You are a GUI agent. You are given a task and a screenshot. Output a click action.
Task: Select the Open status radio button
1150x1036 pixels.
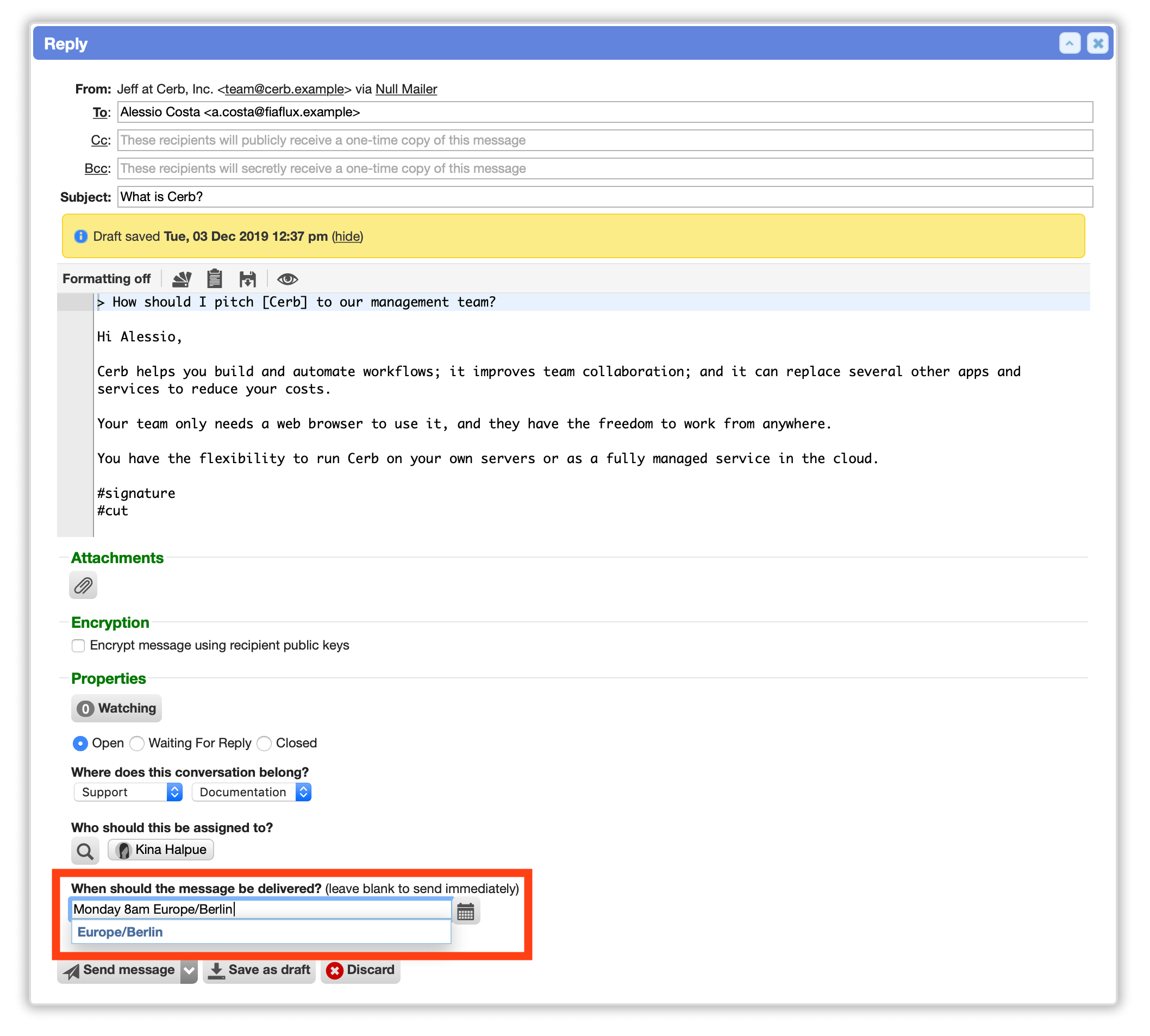(80, 744)
